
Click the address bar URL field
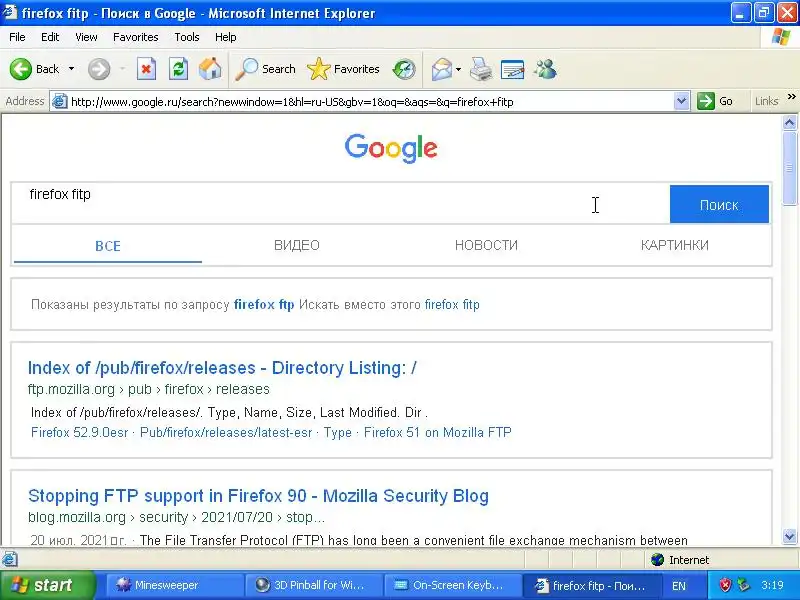coord(370,102)
